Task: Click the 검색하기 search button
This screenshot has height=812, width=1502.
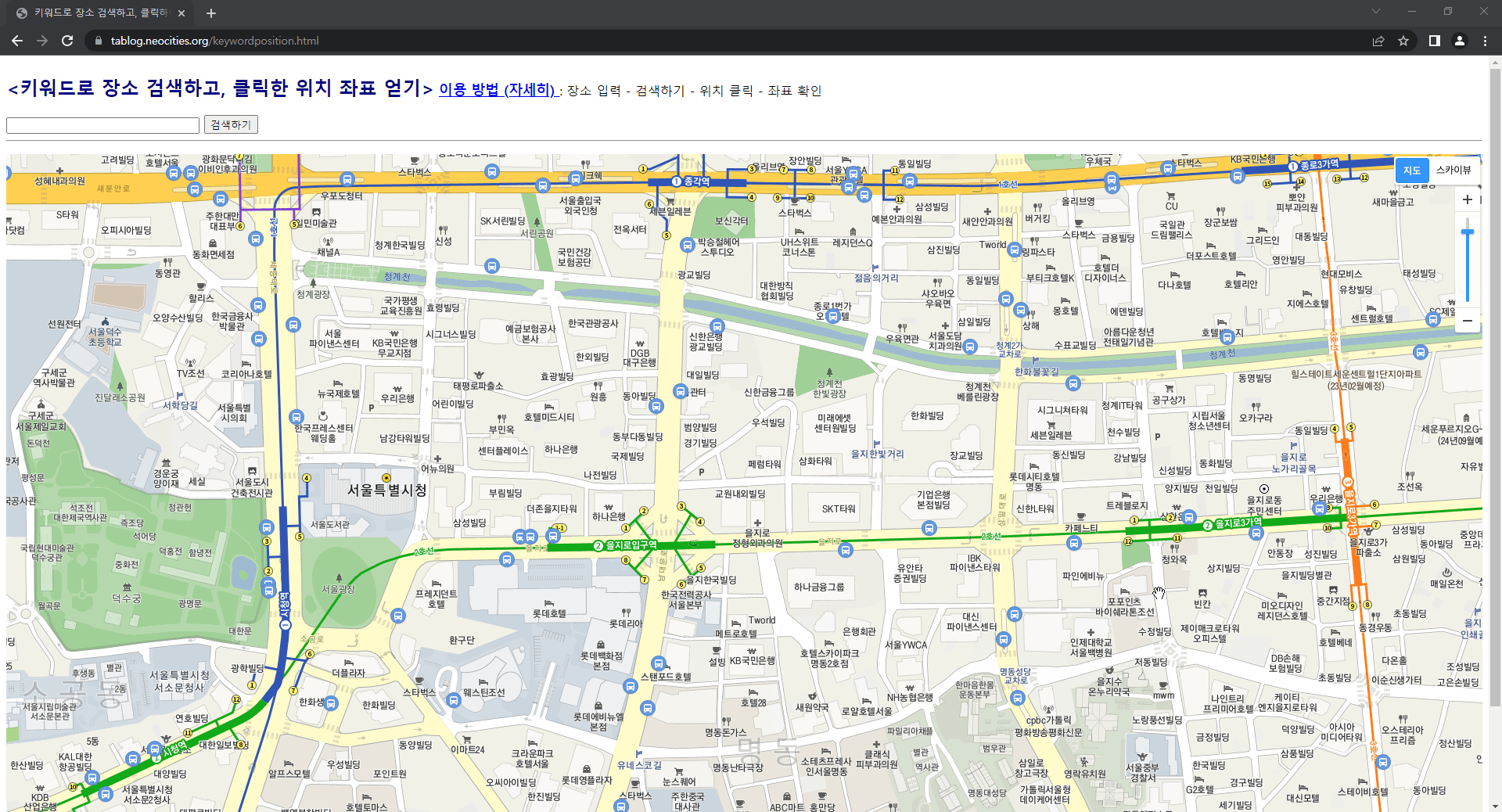Action: (231, 124)
